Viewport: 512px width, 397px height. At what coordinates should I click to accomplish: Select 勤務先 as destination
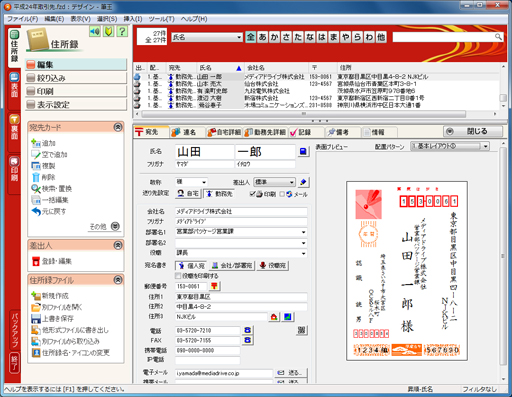pyautogui.click(x=219, y=193)
